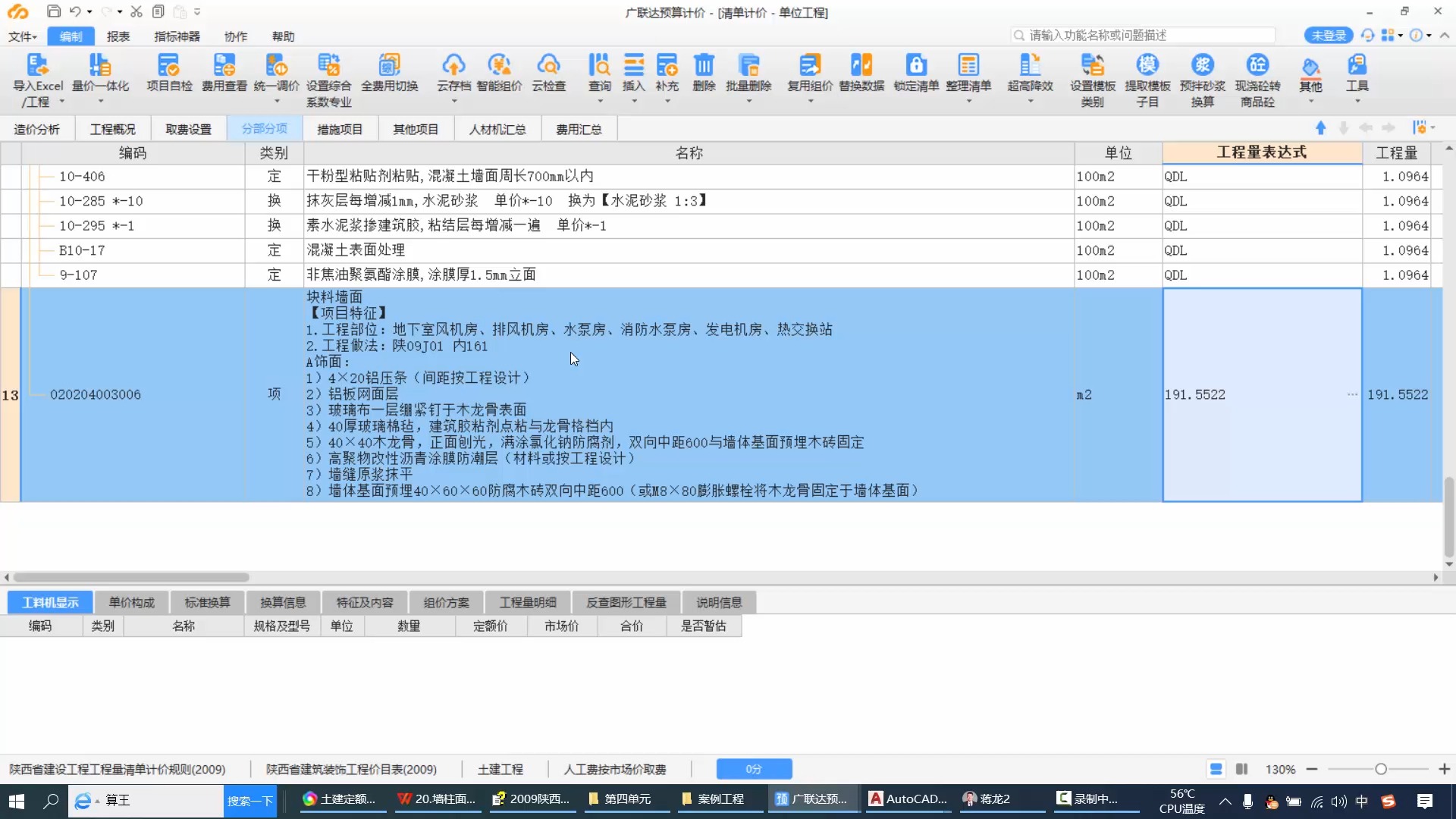Click 工料机显示 tab at bottom
Viewport: 1456px width, 819px height.
click(x=50, y=601)
